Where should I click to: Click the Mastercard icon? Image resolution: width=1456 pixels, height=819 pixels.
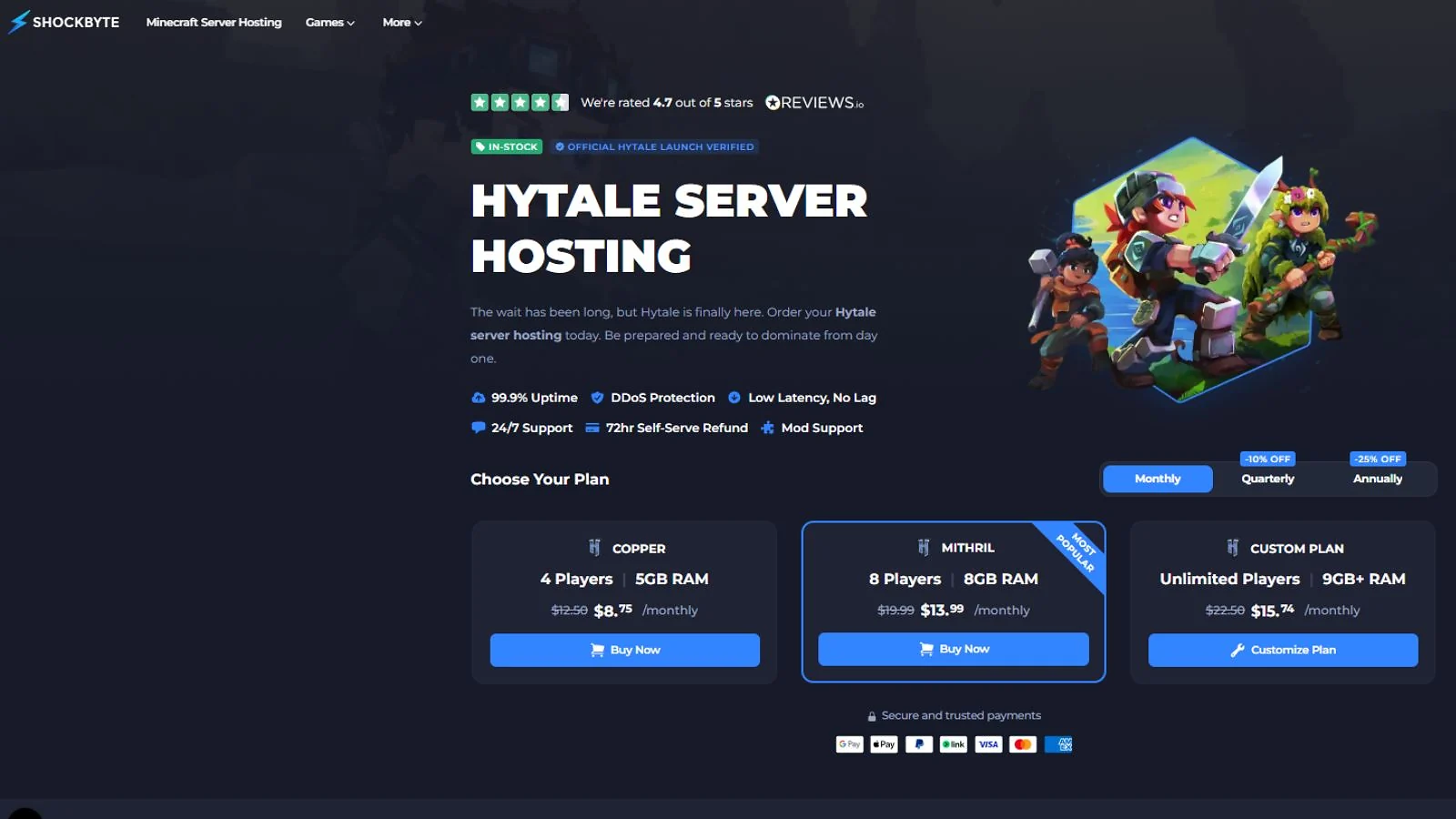1023,744
